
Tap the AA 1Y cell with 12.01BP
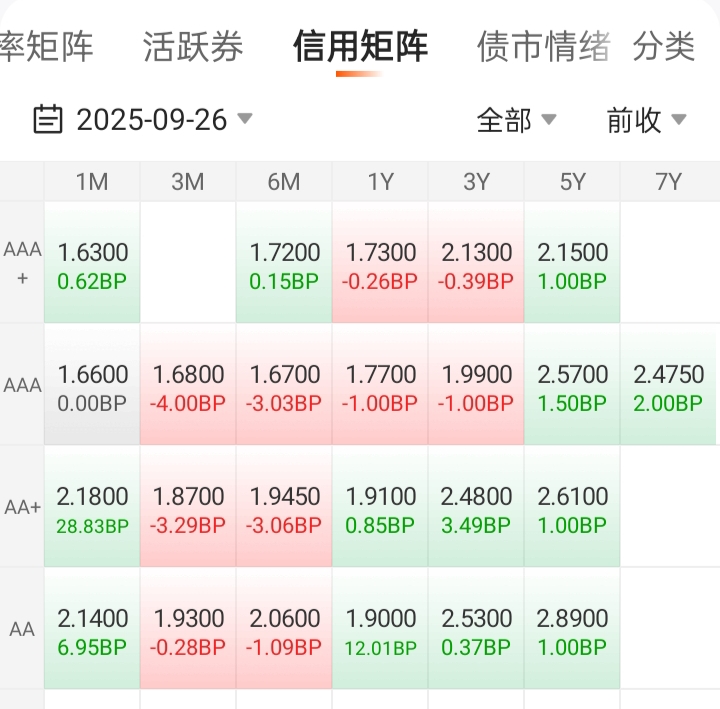click(380, 630)
